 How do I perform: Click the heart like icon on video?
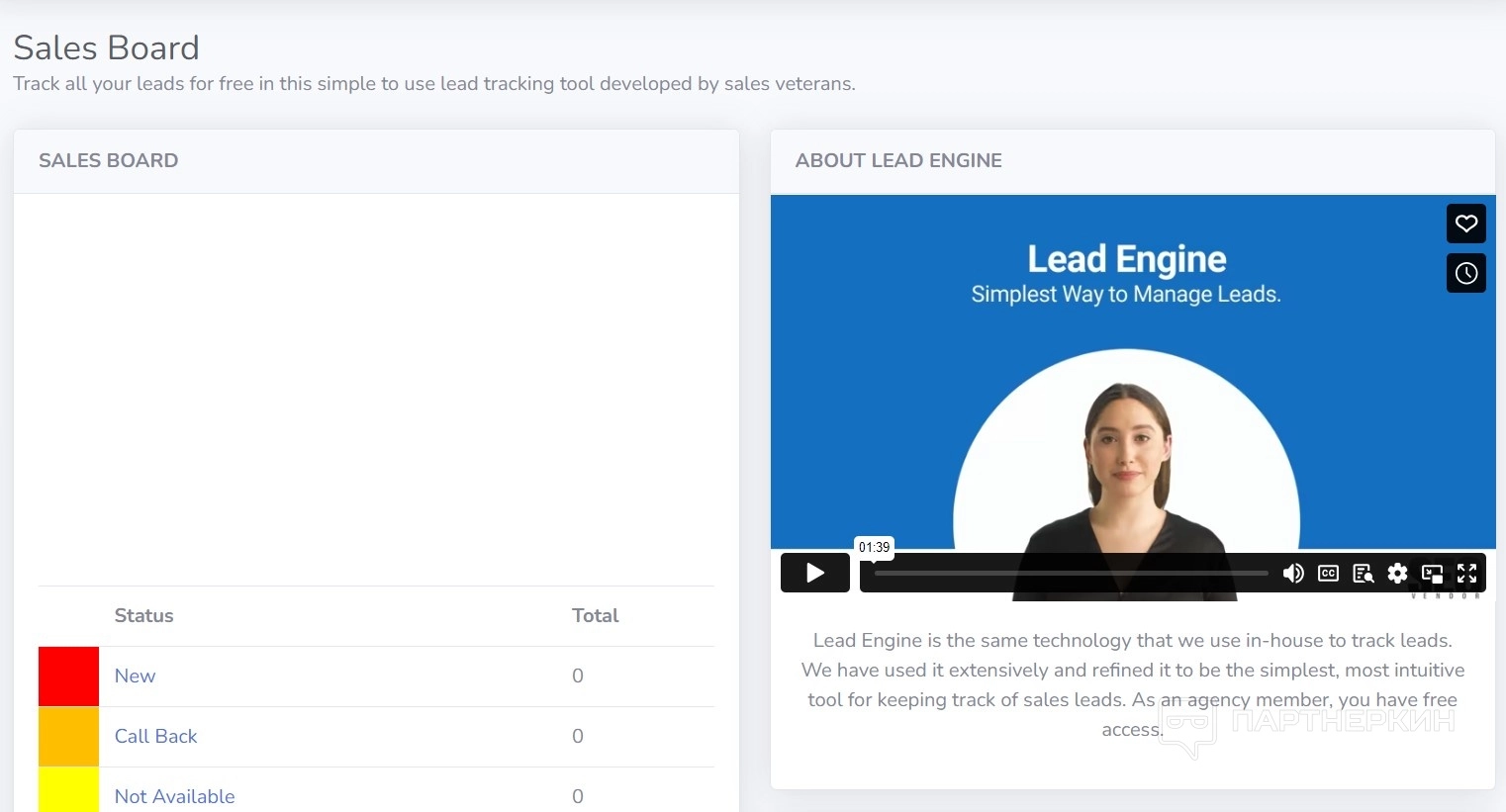tap(1466, 224)
